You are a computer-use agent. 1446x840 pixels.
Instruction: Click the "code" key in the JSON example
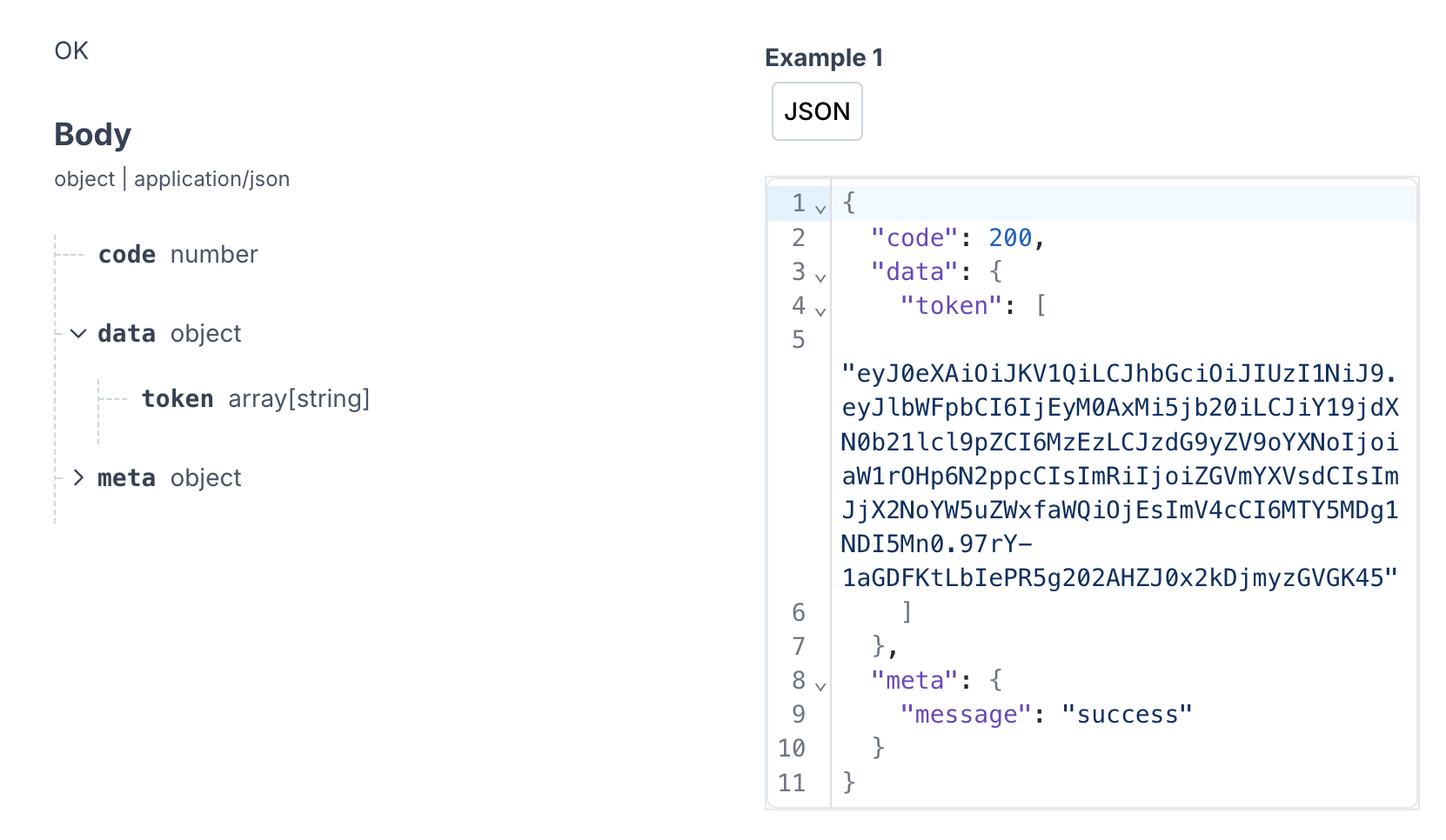[x=914, y=237]
